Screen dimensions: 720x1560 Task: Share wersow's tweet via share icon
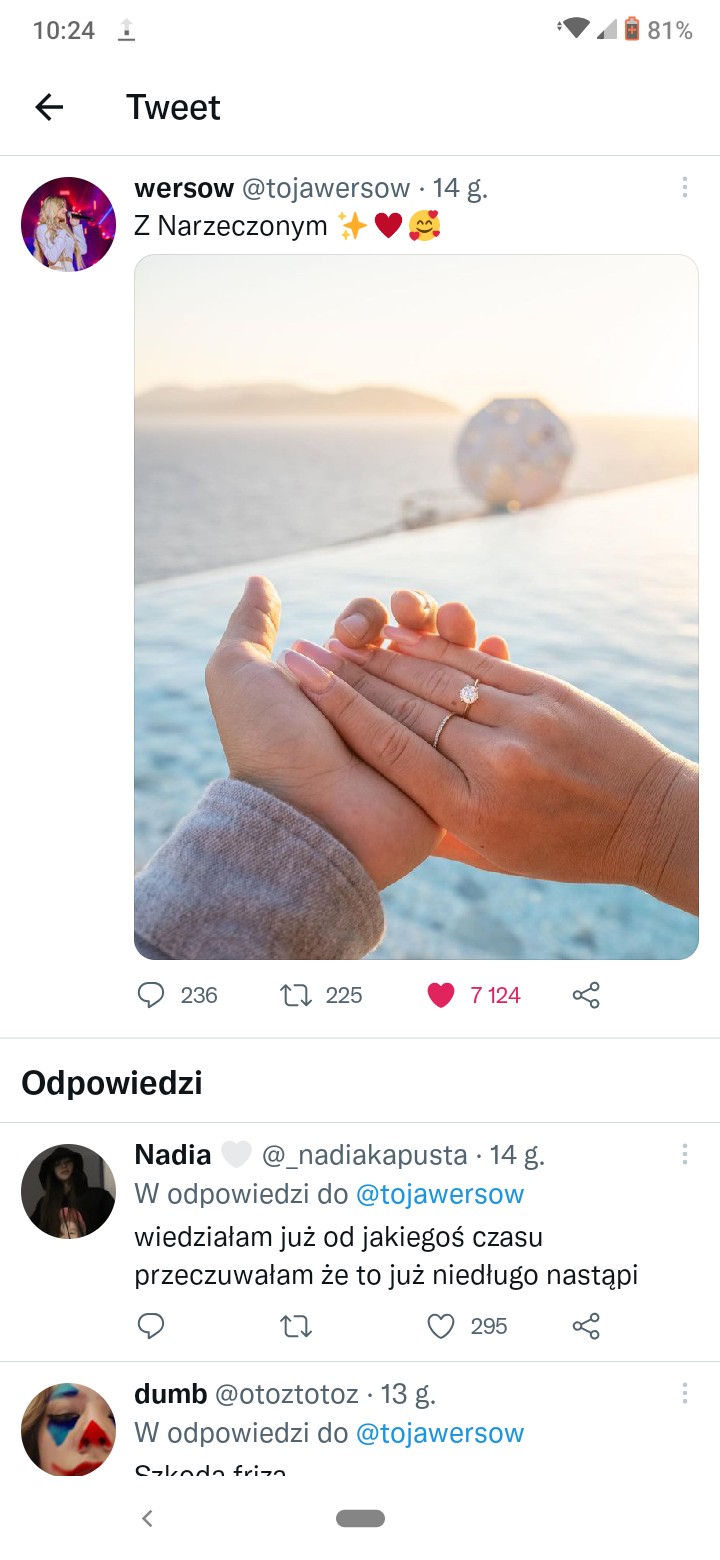(586, 995)
